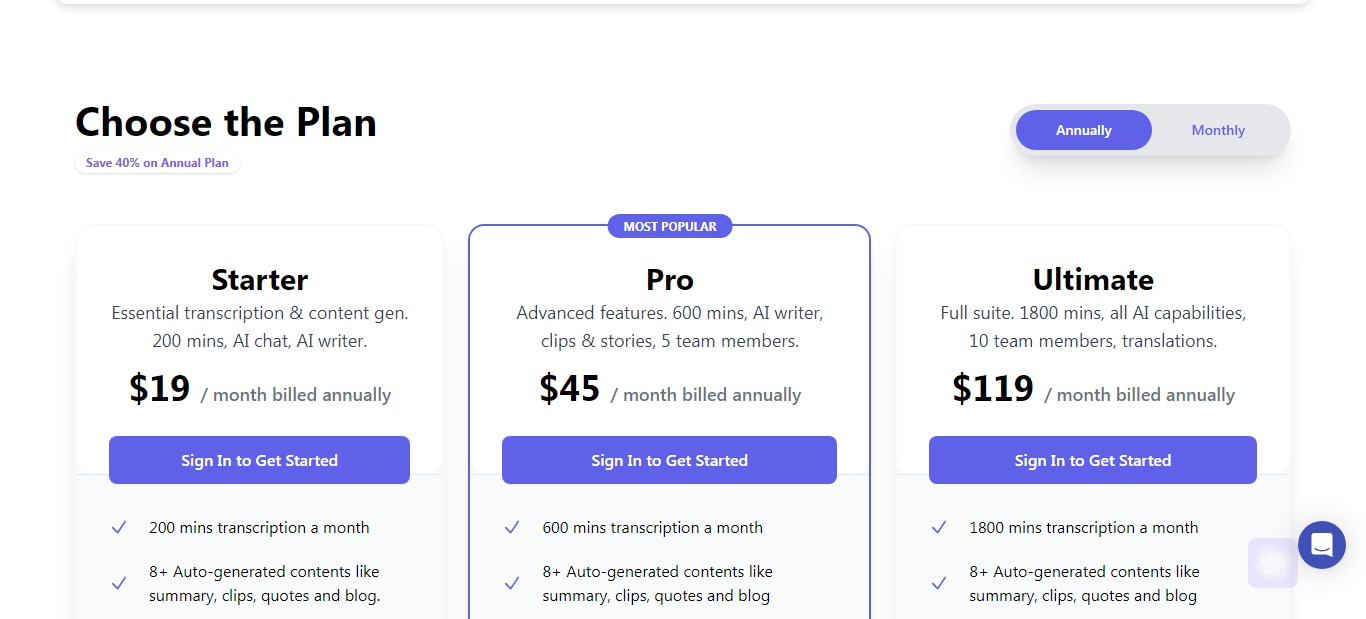Select the Pro plan heading
The height and width of the screenshot is (619, 1366).
[670, 279]
